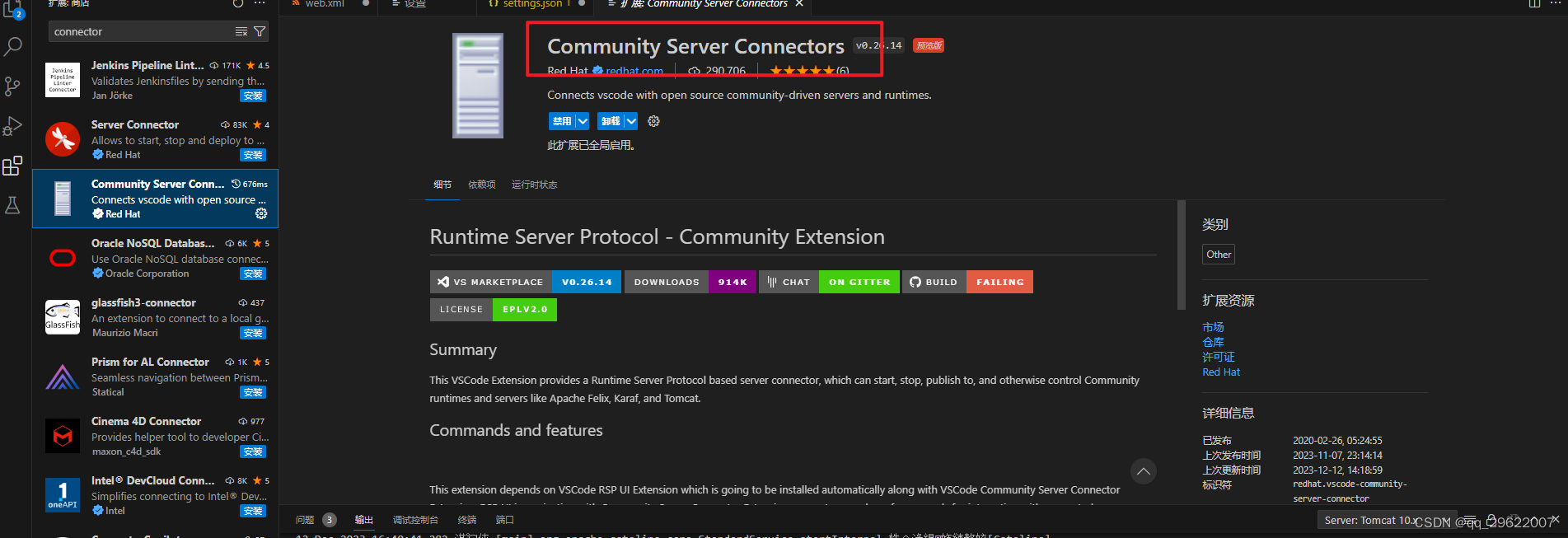
Task: Open the 端口 ports panel tab
Action: click(x=504, y=520)
